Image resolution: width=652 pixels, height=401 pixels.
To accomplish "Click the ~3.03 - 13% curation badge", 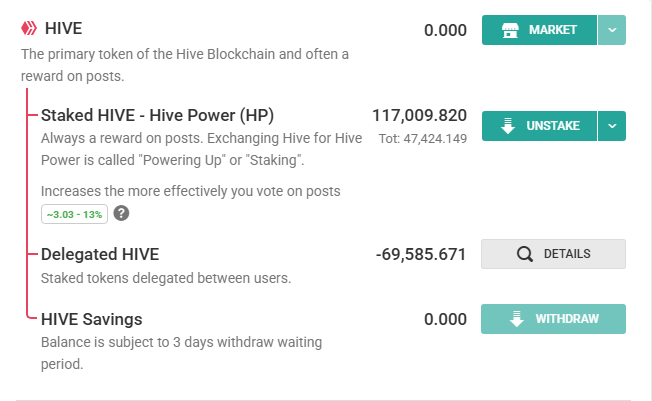I will click(x=74, y=214).
